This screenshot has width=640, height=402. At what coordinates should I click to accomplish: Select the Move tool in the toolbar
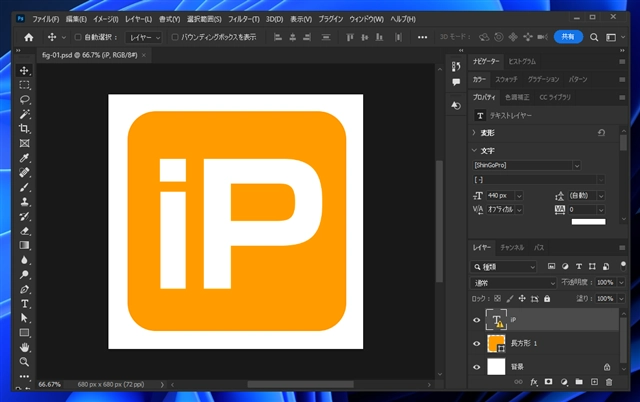pyautogui.click(x=25, y=71)
